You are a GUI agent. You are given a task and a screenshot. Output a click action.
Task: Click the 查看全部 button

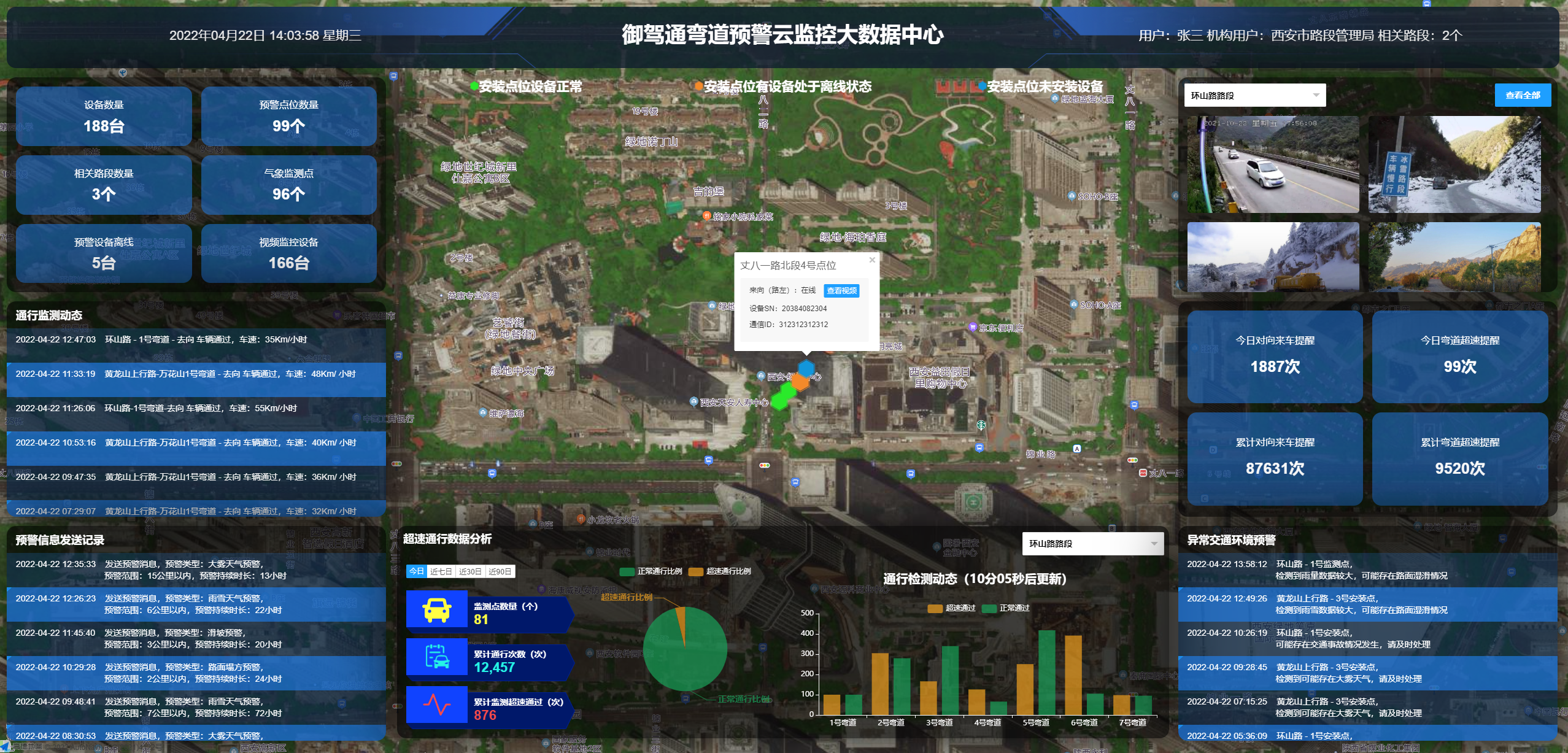(1522, 95)
